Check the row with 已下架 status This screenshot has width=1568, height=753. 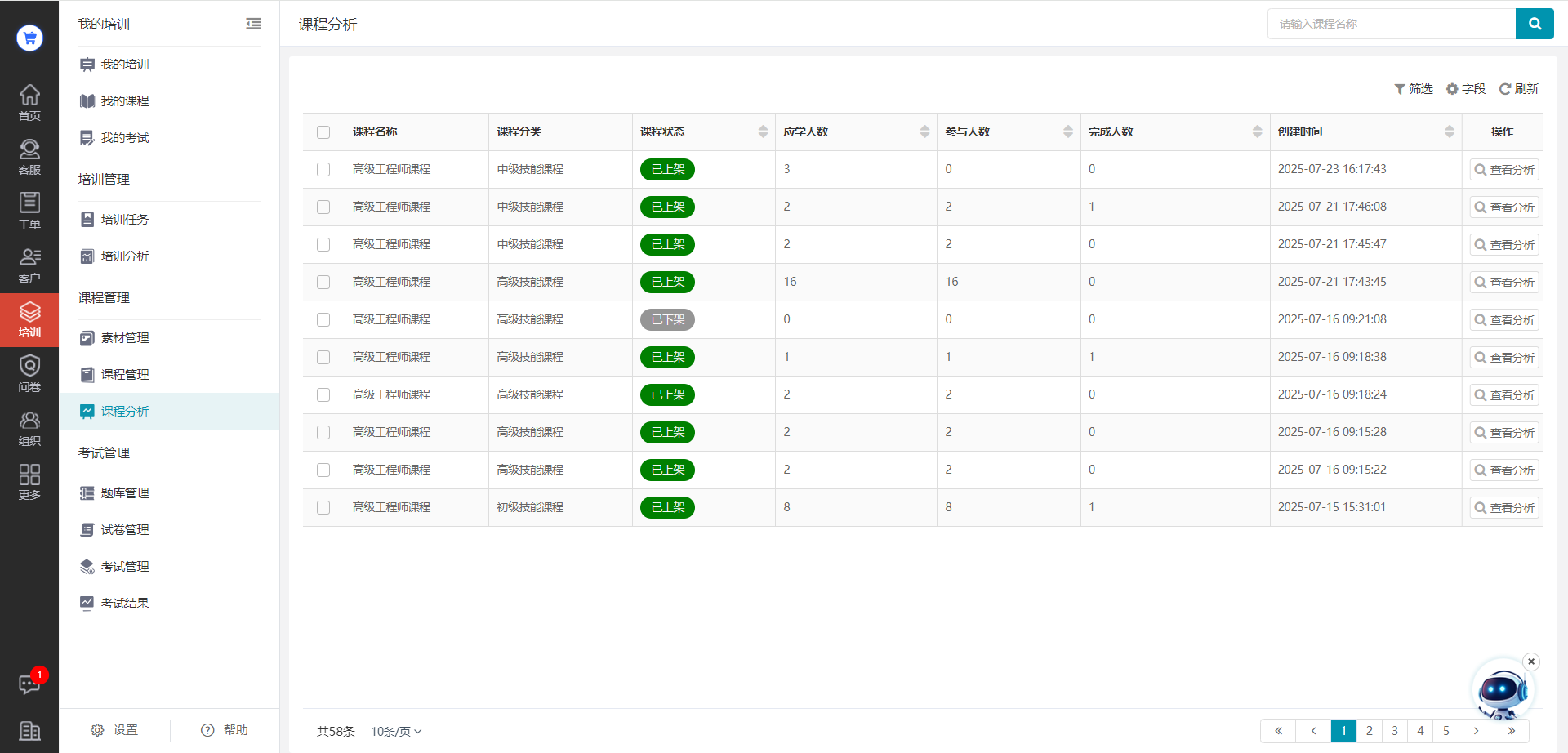[x=323, y=320]
